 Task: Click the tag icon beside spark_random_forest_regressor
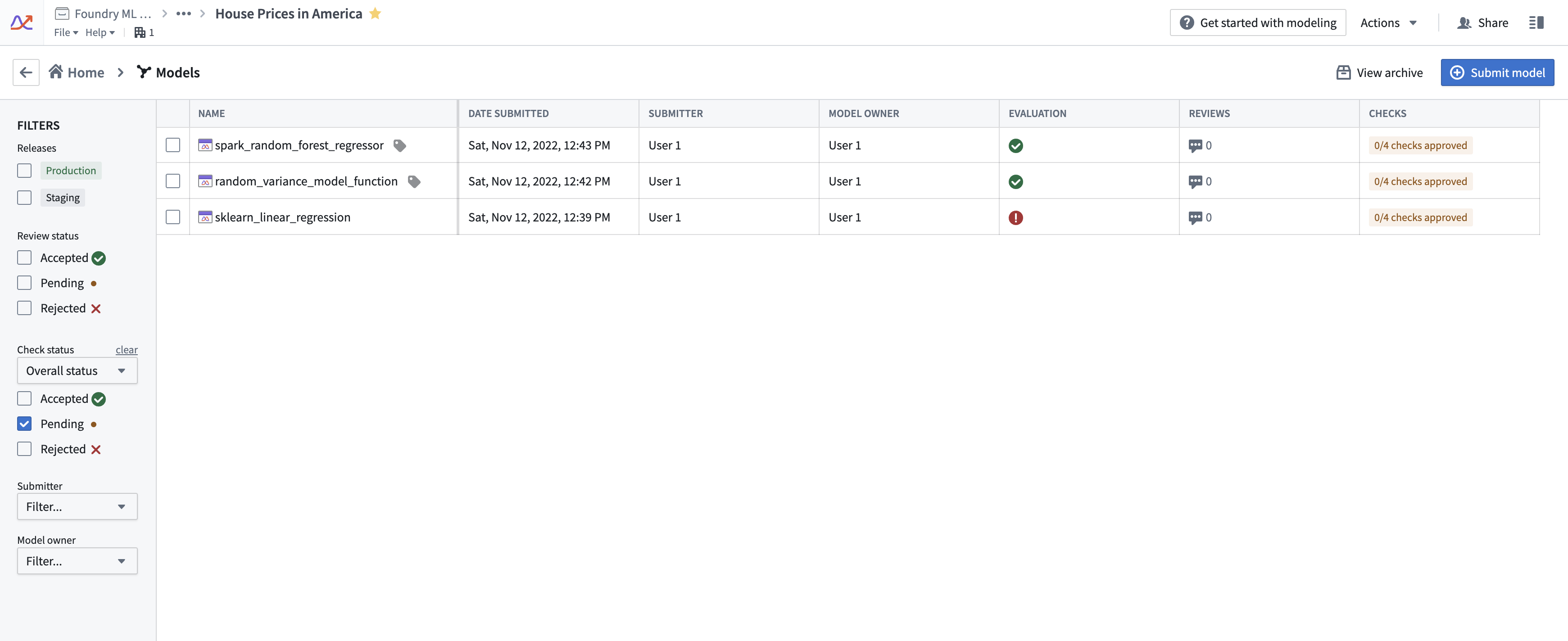[x=399, y=145]
